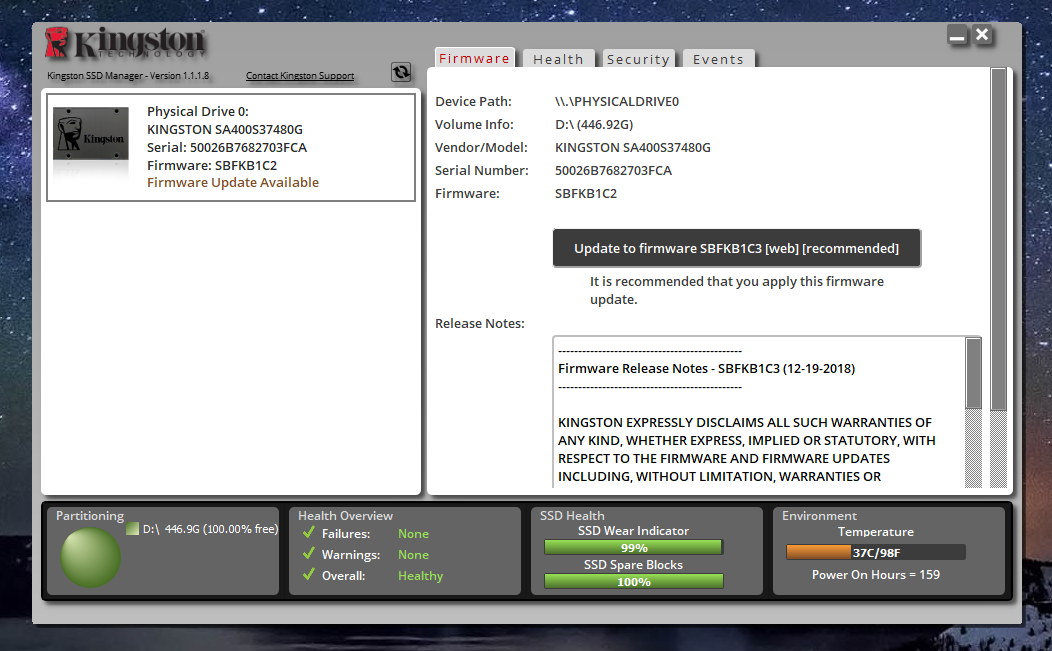Click the recommended firmware update message
This screenshot has width=1052, height=651.
click(737, 290)
